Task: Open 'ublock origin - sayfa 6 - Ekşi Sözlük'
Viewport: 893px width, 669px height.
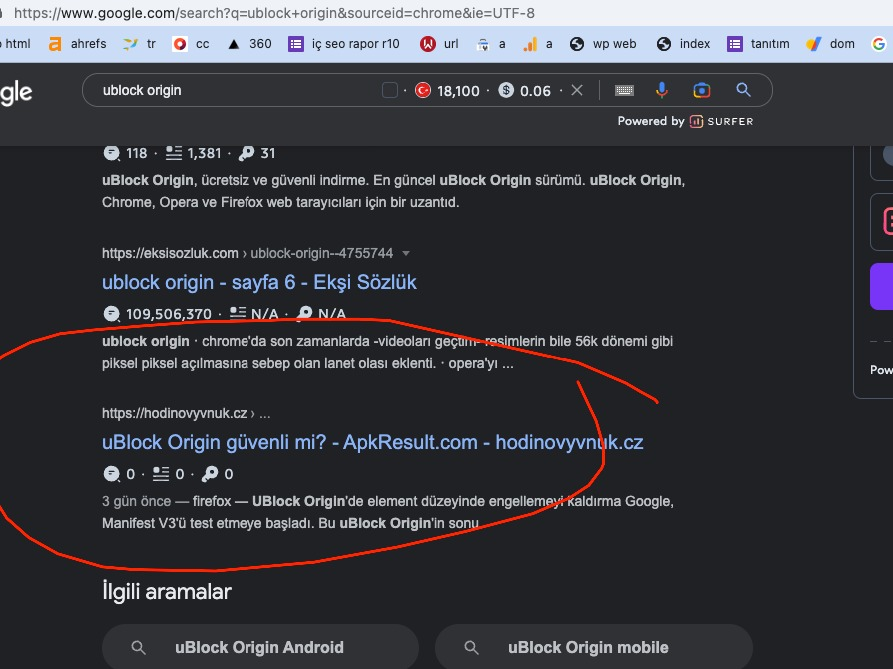Action: [x=259, y=282]
